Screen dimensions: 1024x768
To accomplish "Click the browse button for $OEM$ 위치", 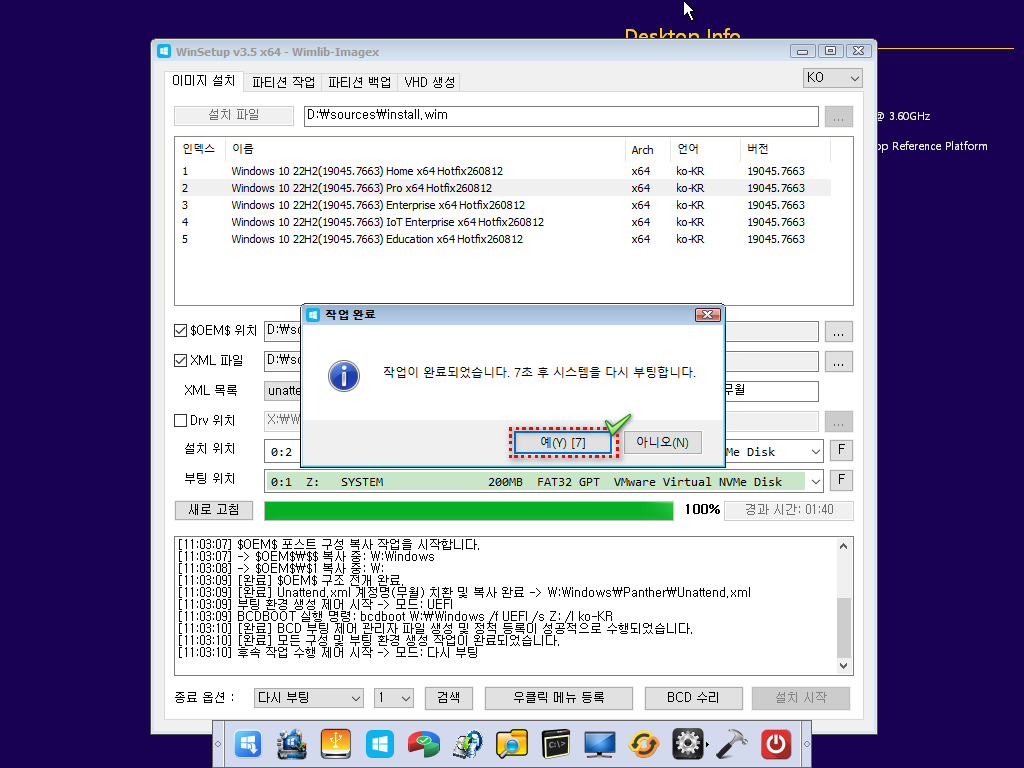I will [x=839, y=332].
